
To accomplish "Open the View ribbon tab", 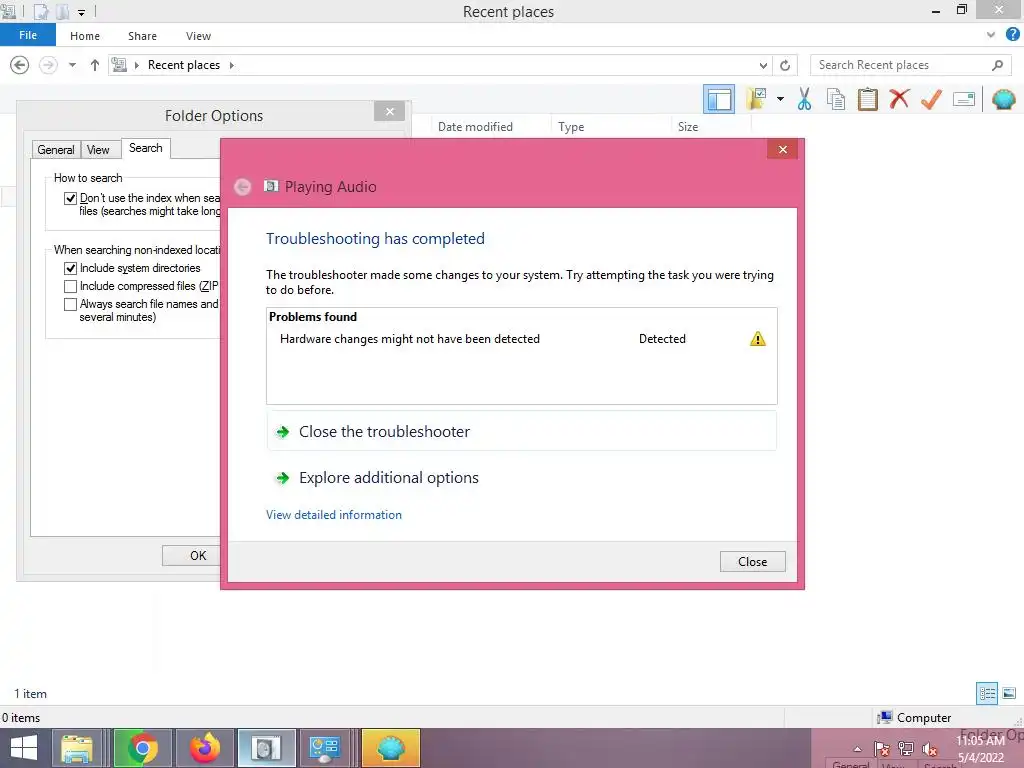I will pos(198,36).
